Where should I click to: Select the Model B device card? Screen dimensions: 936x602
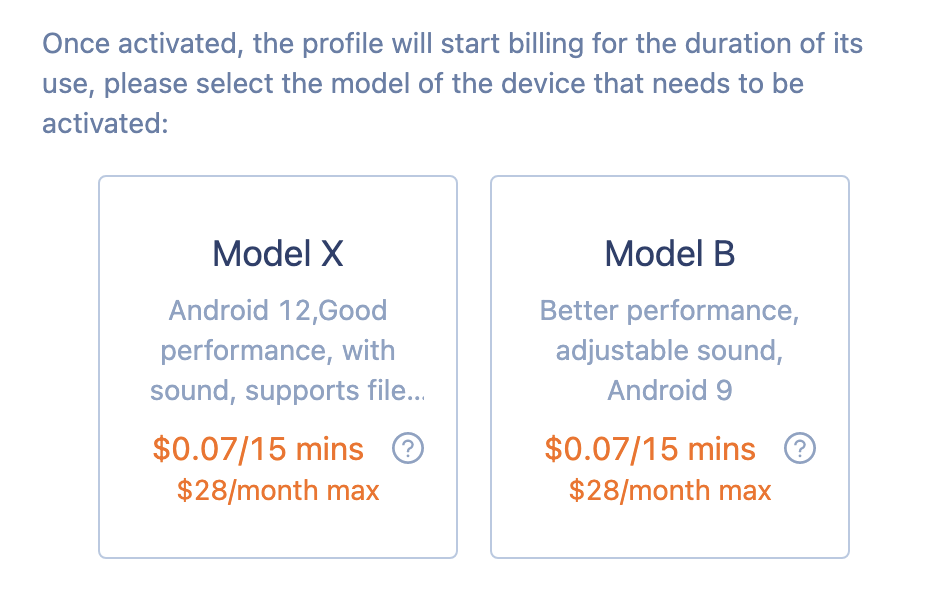click(669, 365)
